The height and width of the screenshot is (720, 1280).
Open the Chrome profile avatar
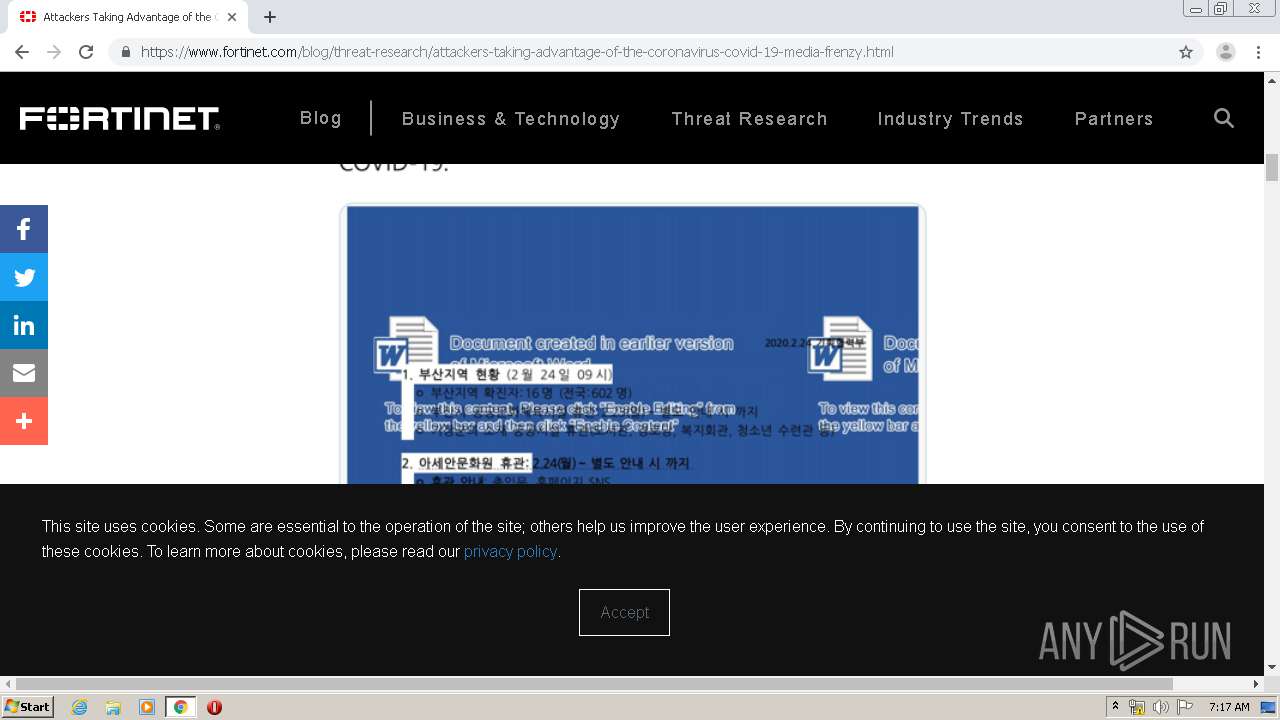point(1226,52)
